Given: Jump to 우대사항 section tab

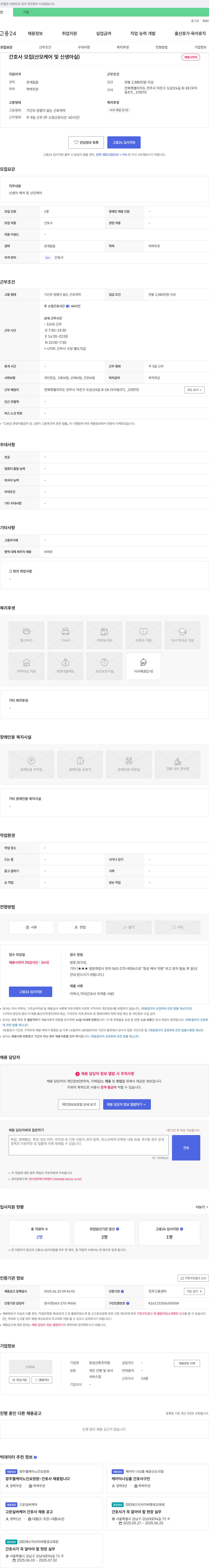Looking at the screenshot, I should click(x=84, y=47).
